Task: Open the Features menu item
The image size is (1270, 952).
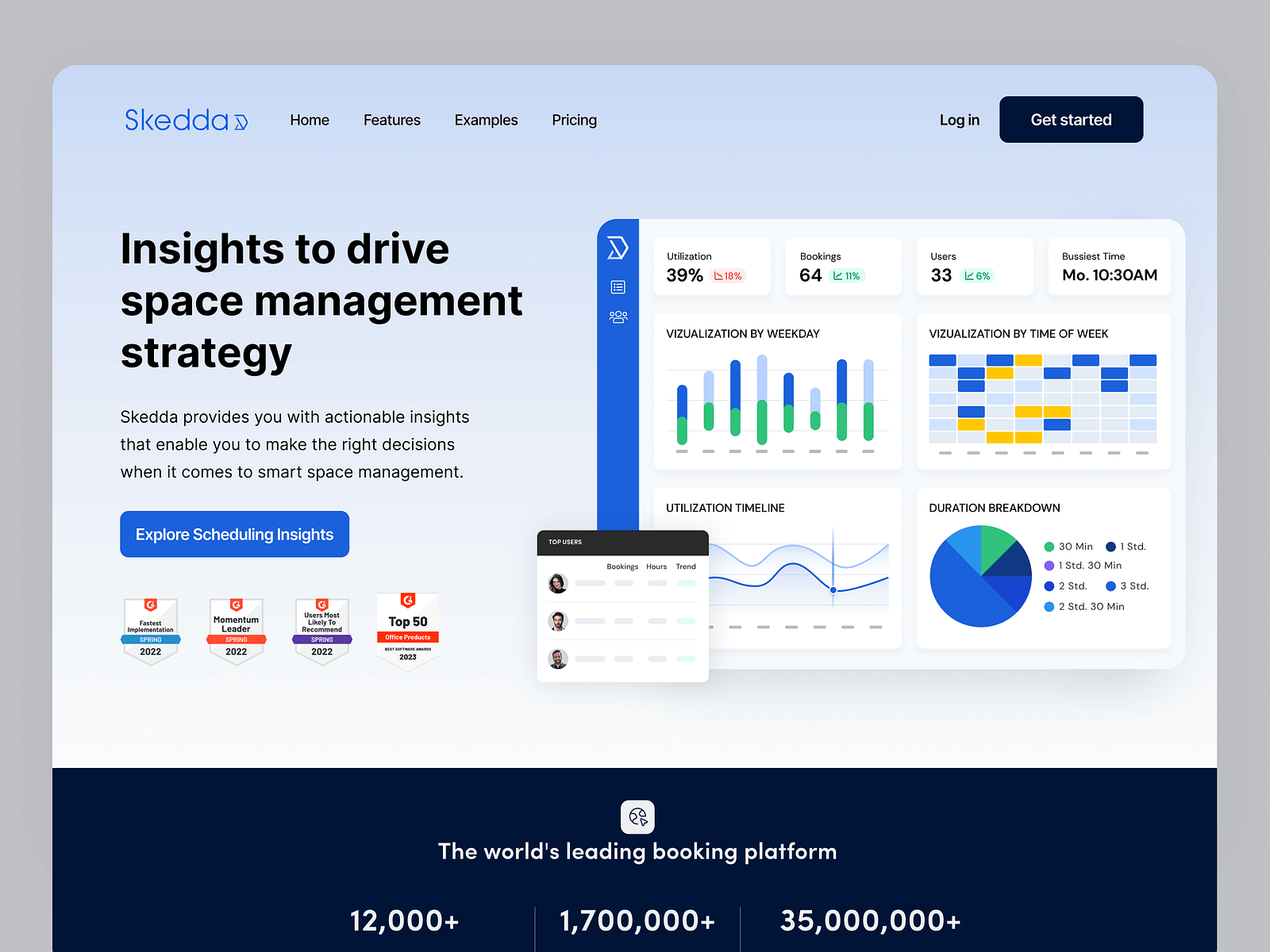Action: (x=391, y=120)
